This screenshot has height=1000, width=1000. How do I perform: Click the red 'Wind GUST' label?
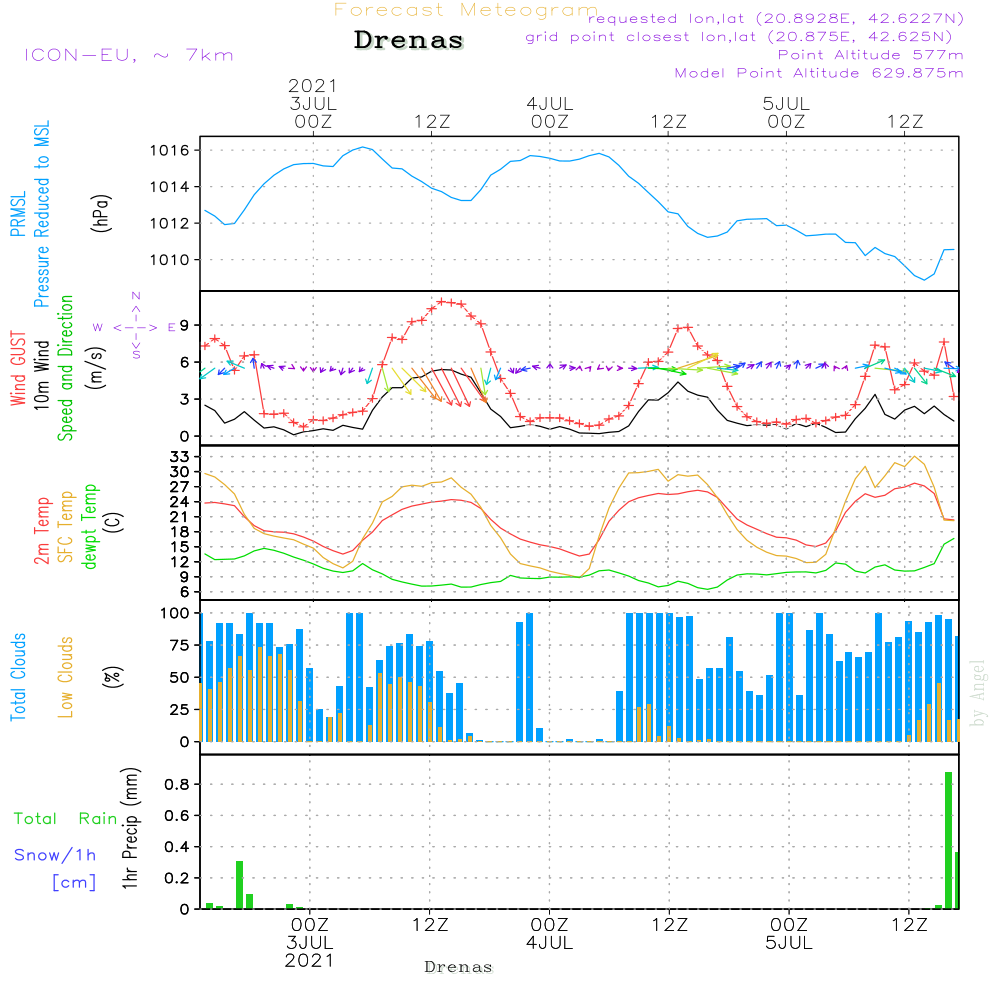click(18, 368)
